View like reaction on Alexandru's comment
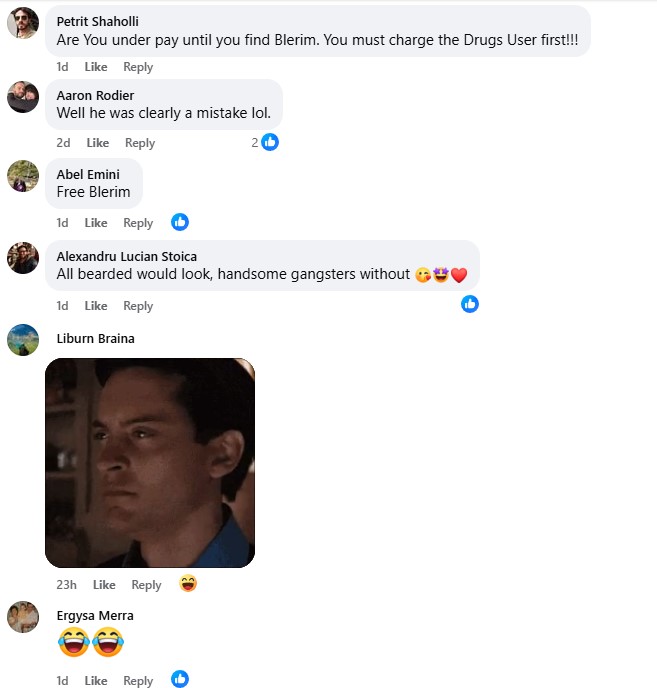 coord(470,304)
